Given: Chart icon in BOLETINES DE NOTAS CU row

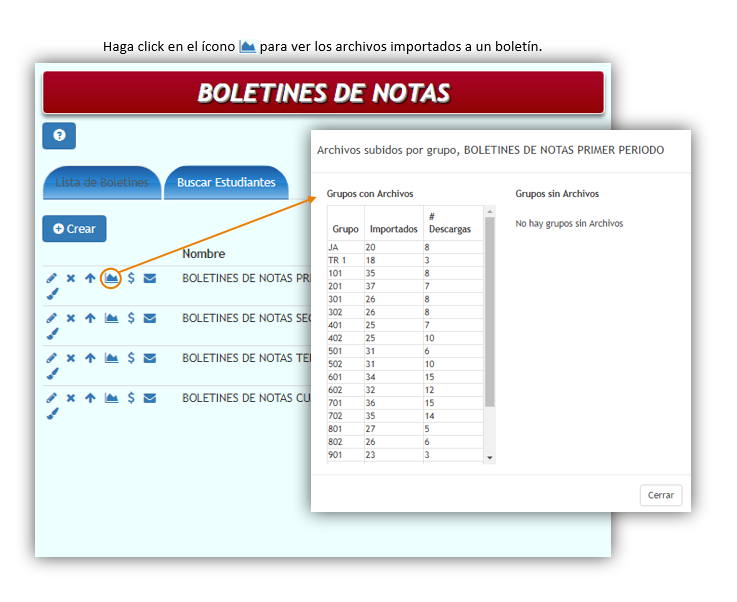Looking at the screenshot, I should click(111, 398).
